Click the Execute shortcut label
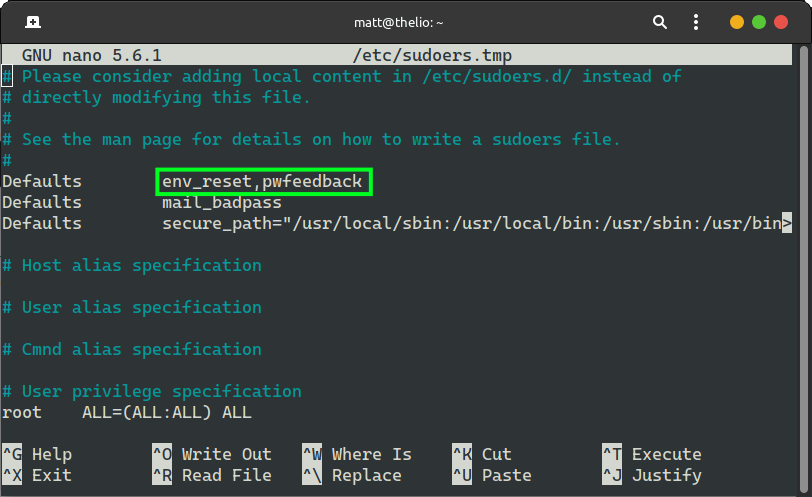This screenshot has height=497, width=812. pyautogui.click(x=666, y=454)
